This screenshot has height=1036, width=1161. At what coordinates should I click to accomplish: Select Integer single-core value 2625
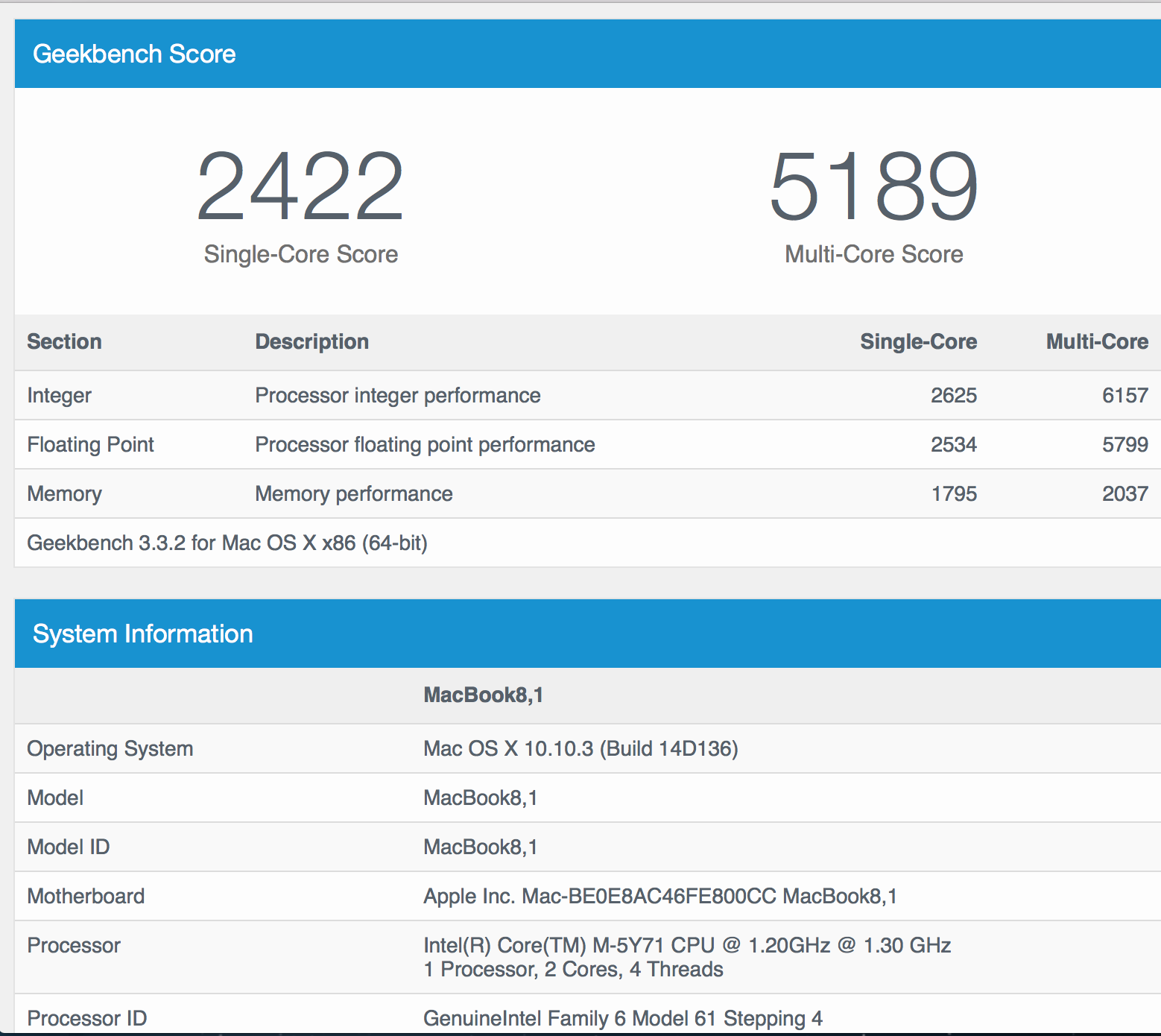(x=954, y=396)
